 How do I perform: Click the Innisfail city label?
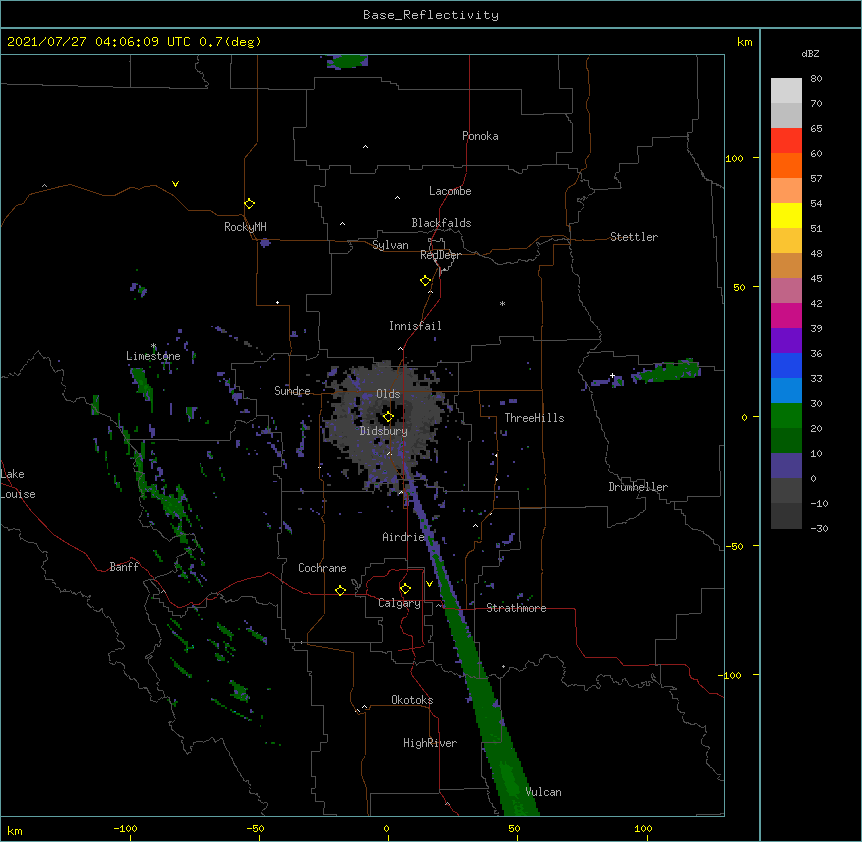coord(415,326)
